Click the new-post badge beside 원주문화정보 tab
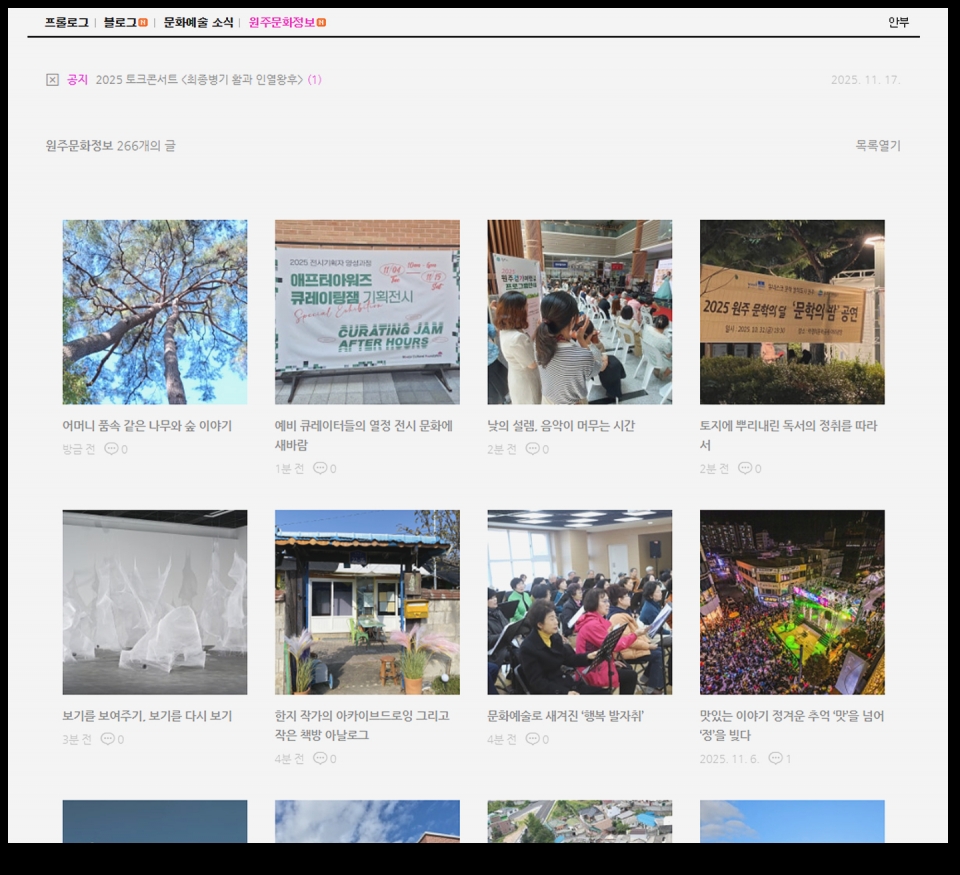 (321, 22)
